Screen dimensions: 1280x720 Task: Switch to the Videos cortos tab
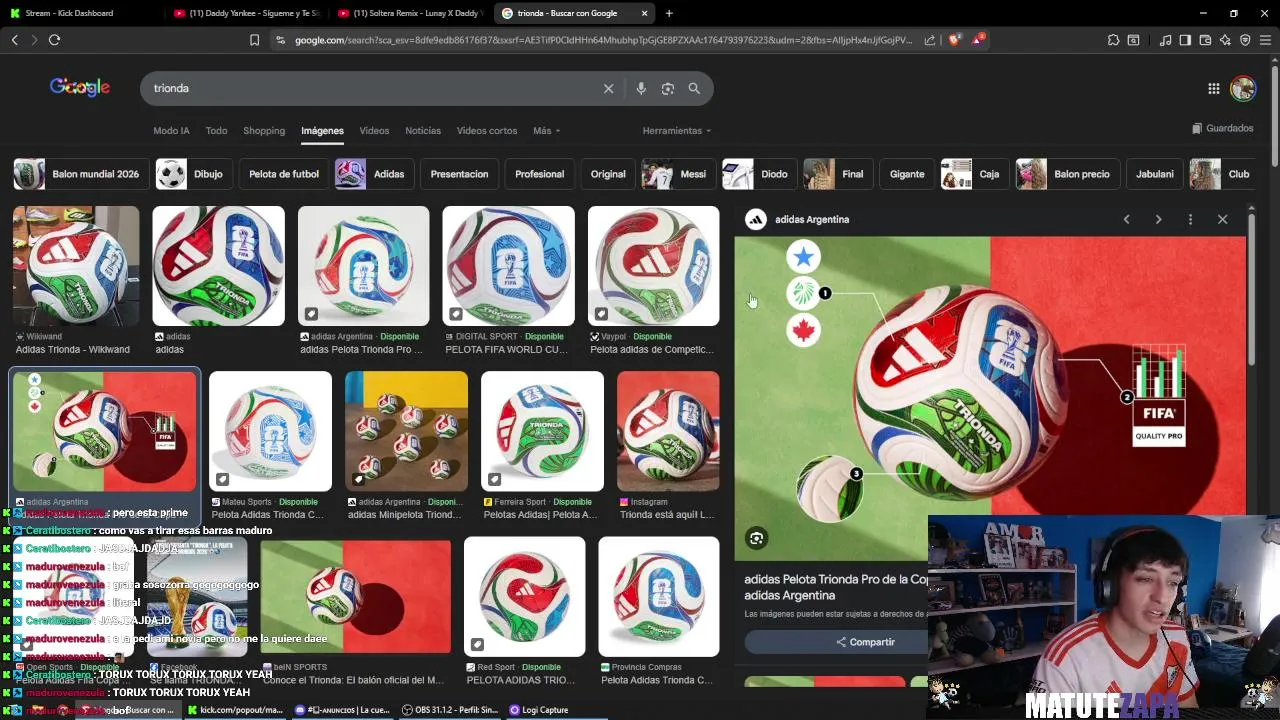487,131
